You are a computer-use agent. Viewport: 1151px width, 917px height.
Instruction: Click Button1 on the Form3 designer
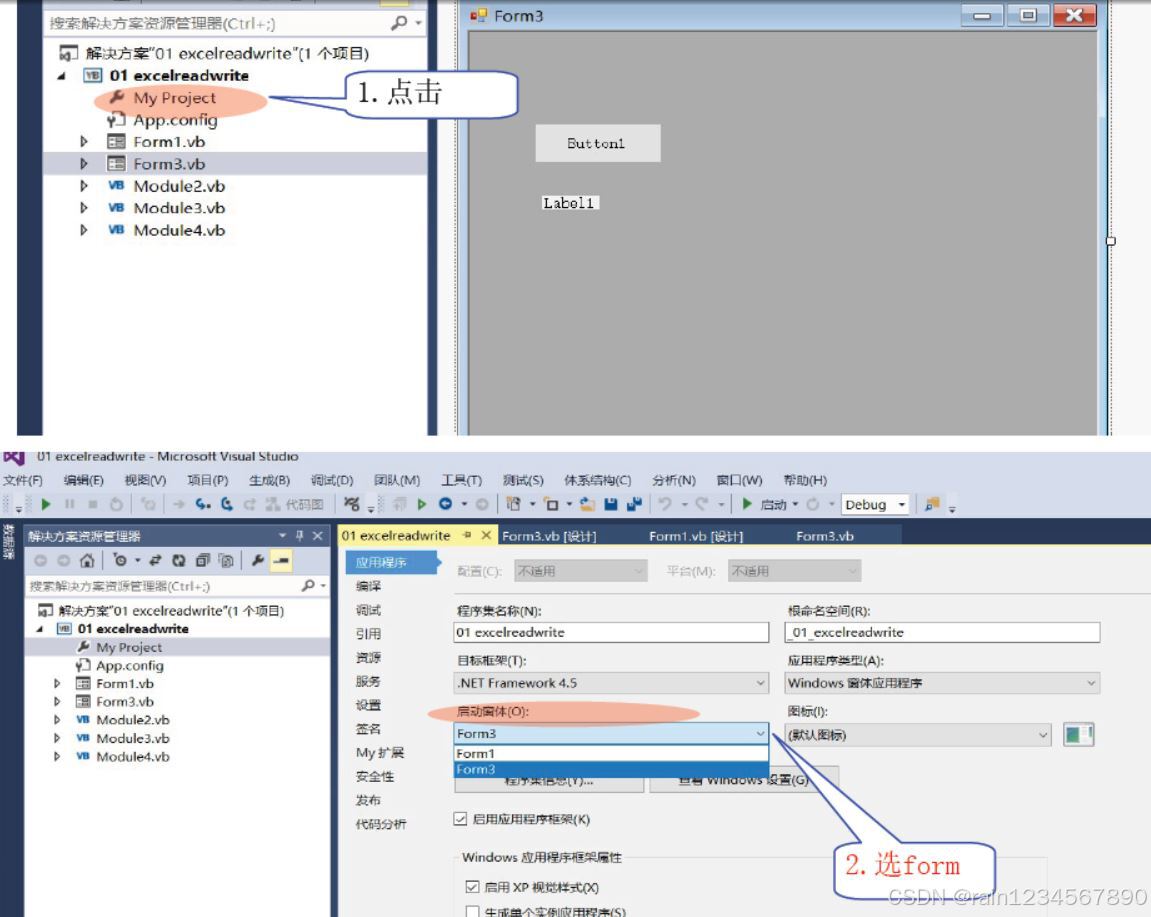[598, 143]
